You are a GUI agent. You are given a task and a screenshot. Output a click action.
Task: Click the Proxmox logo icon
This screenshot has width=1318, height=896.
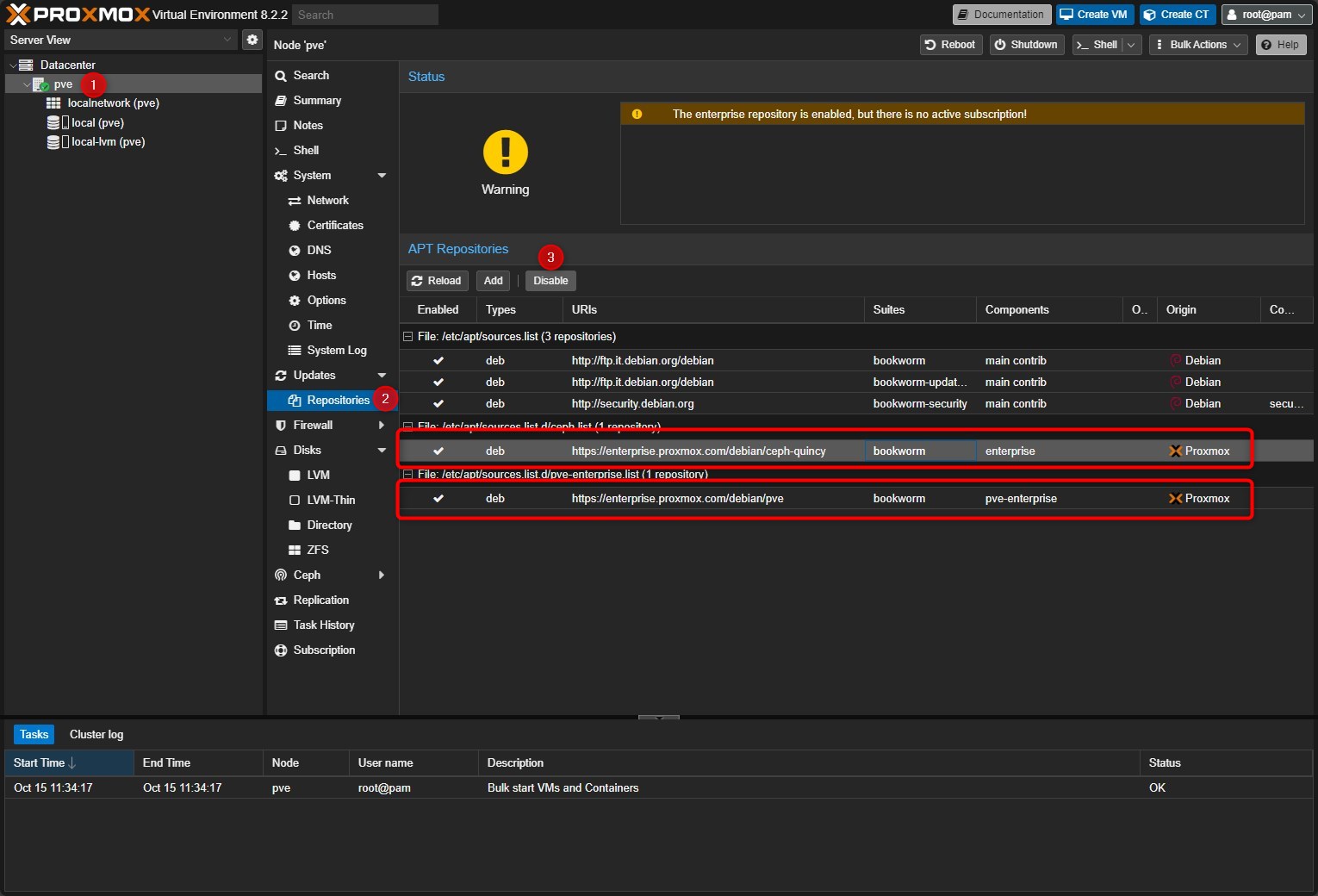(x=17, y=14)
